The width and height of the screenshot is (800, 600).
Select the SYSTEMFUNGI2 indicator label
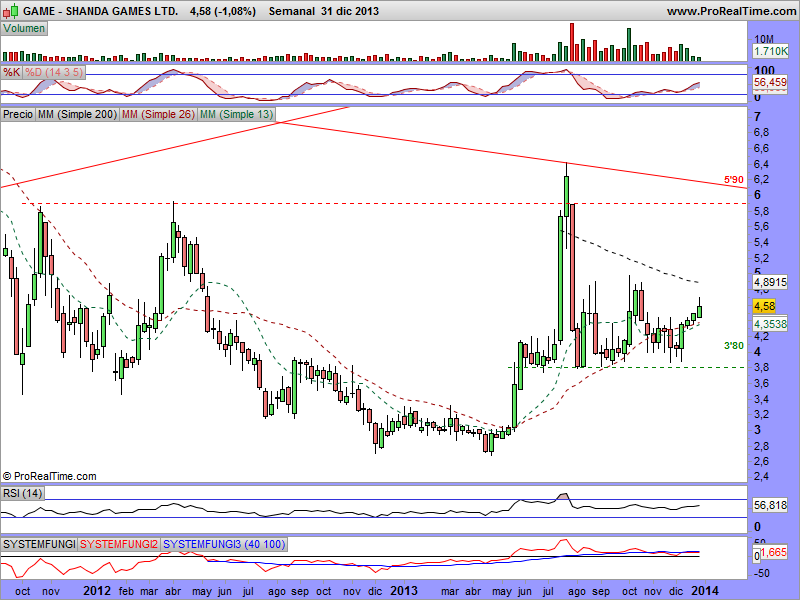click(x=119, y=543)
